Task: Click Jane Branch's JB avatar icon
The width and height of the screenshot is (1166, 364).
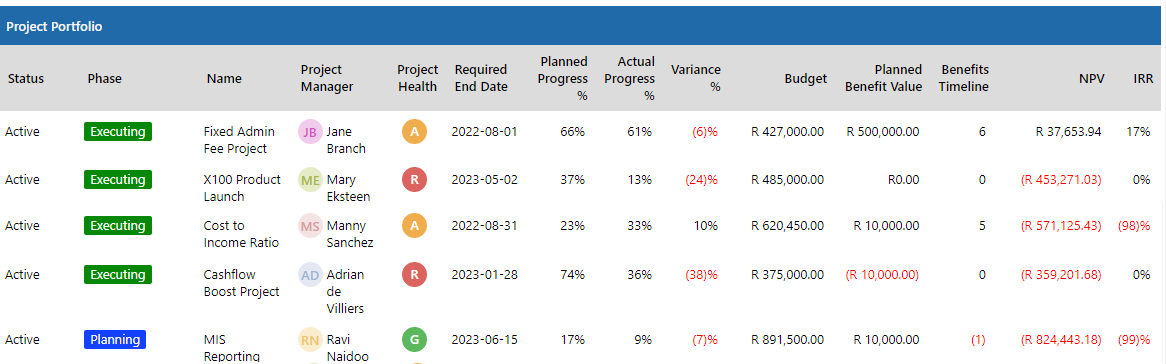Action: pyautogui.click(x=310, y=132)
